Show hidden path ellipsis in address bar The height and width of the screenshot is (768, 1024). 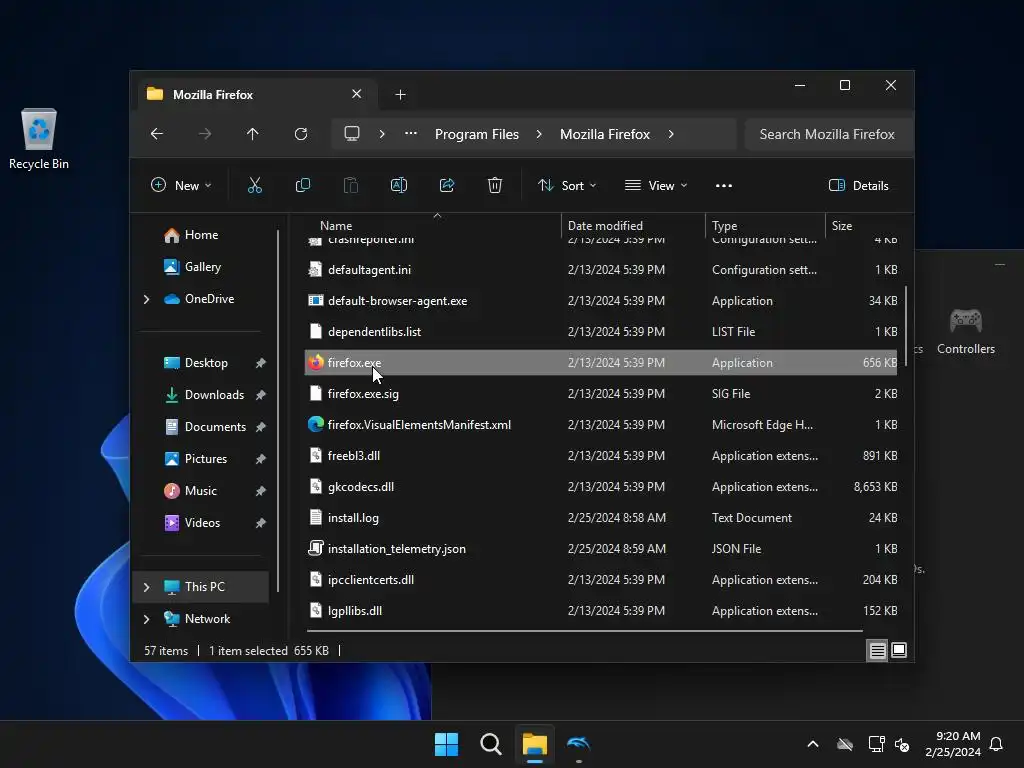411,133
